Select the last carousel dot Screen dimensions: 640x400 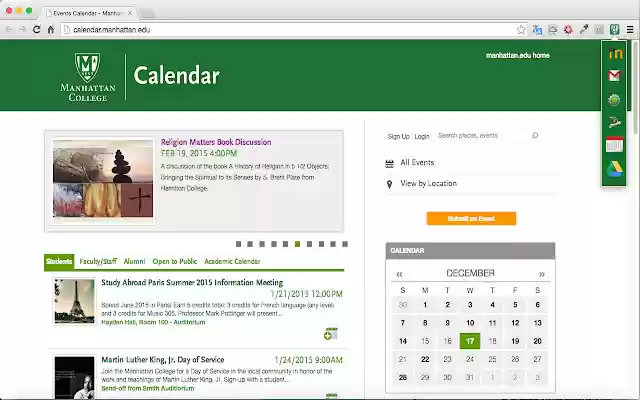coord(345,244)
